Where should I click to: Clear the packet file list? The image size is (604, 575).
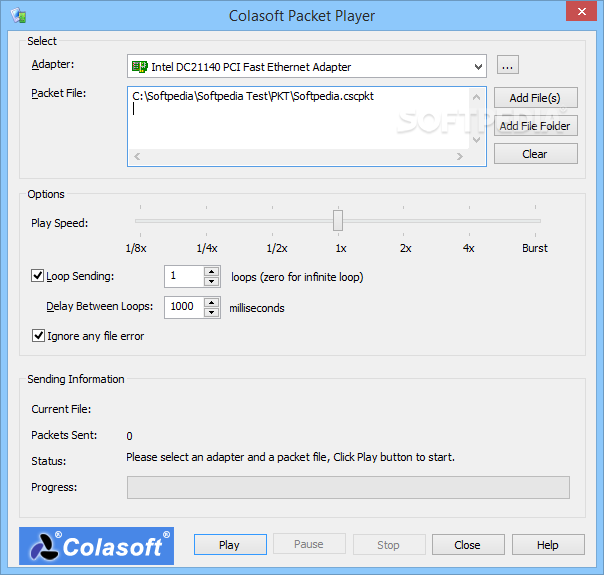pyautogui.click(x=535, y=154)
